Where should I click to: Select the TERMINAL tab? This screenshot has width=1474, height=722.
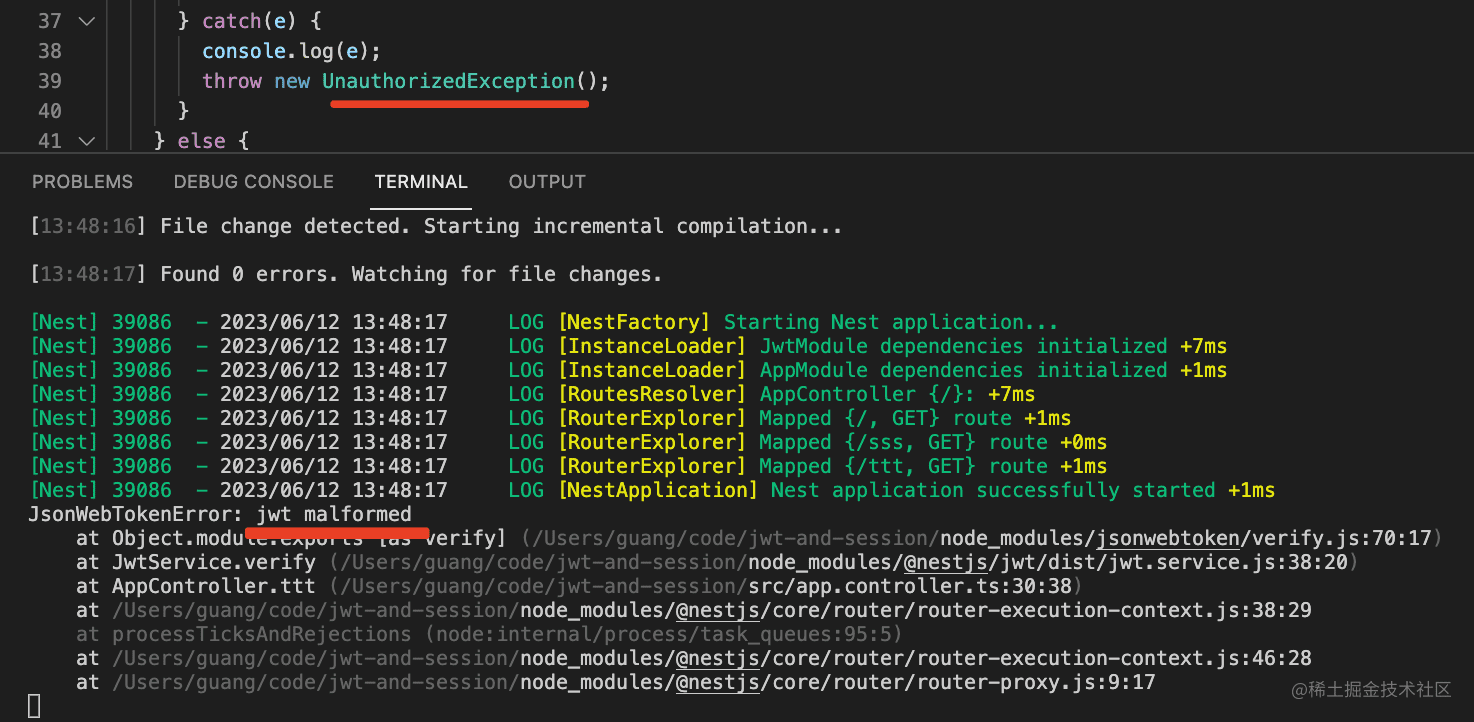pyautogui.click(x=421, y=182)
